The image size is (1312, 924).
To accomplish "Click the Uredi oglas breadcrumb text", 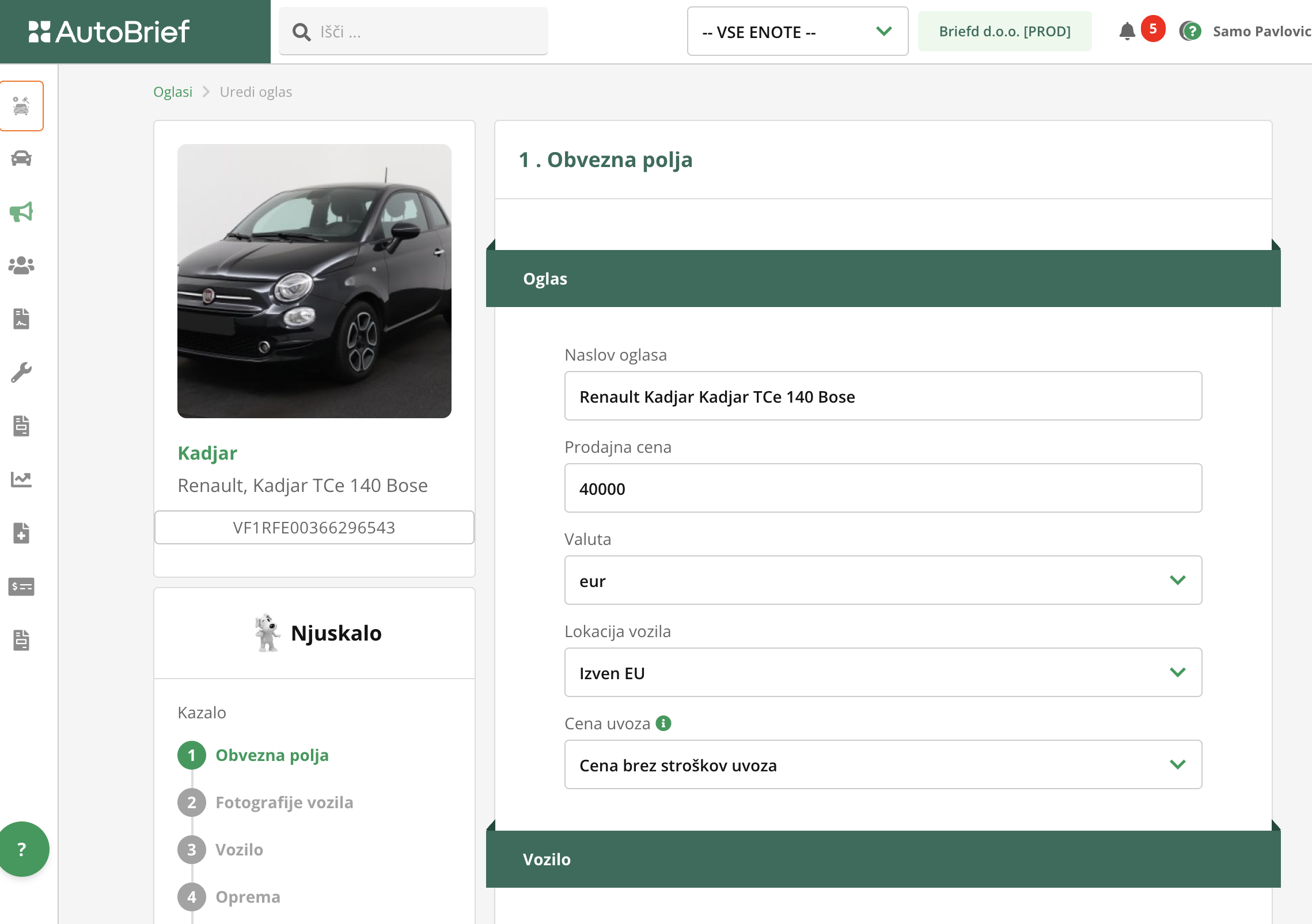I will tap(256, 92).
